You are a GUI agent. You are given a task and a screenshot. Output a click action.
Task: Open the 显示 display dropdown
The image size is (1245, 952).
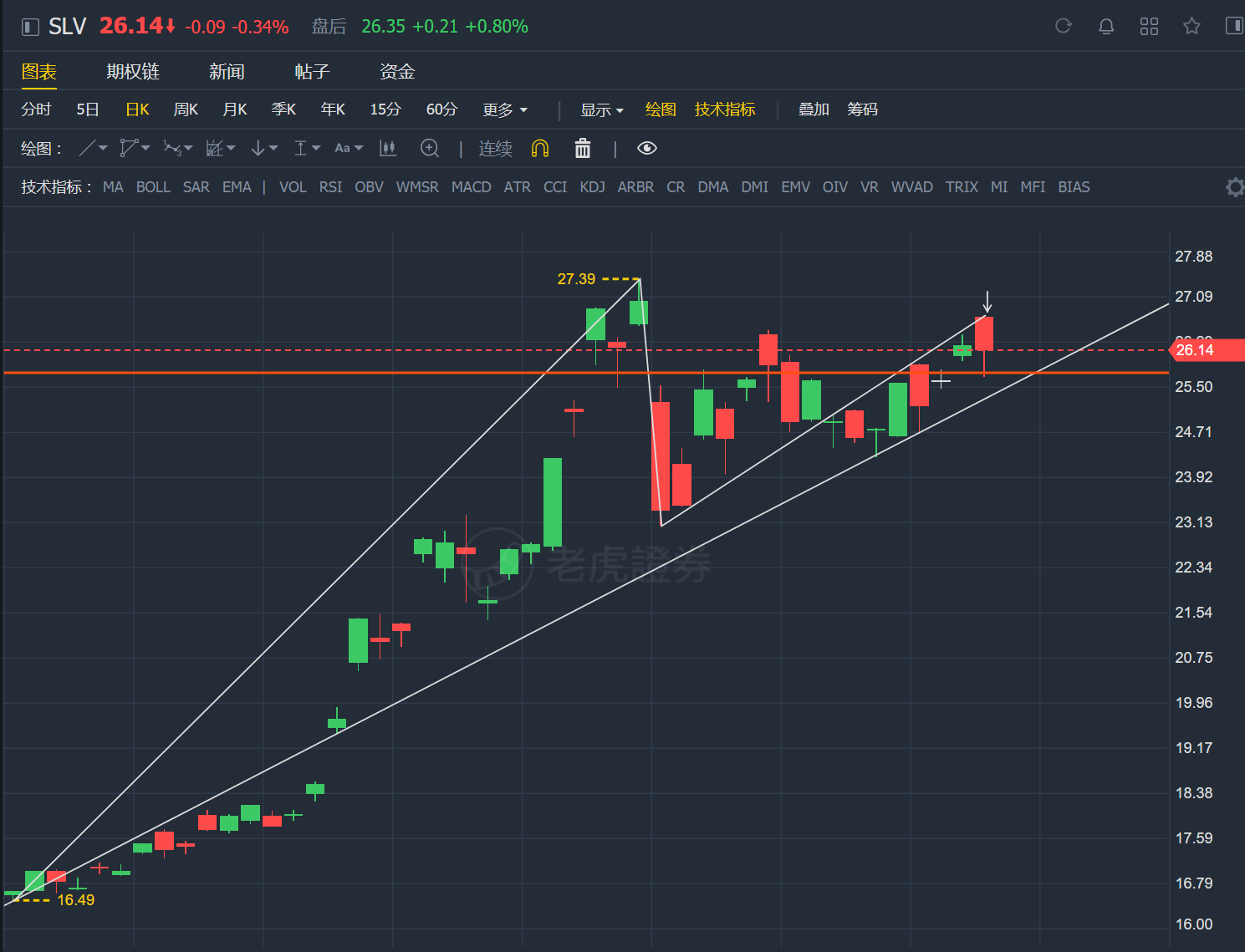602,109
